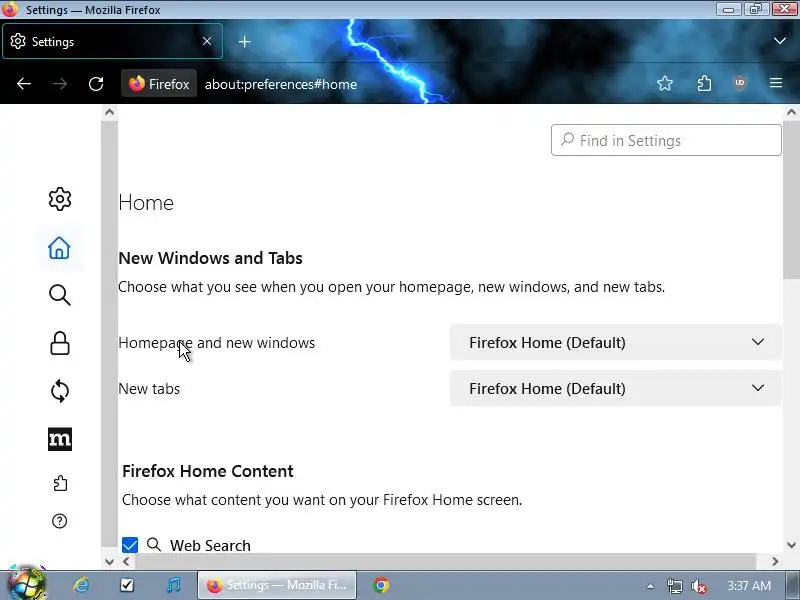This screenshot has width=800, height=600.
Task: Click the Find in Settings search box
Action: coord(666,140)
